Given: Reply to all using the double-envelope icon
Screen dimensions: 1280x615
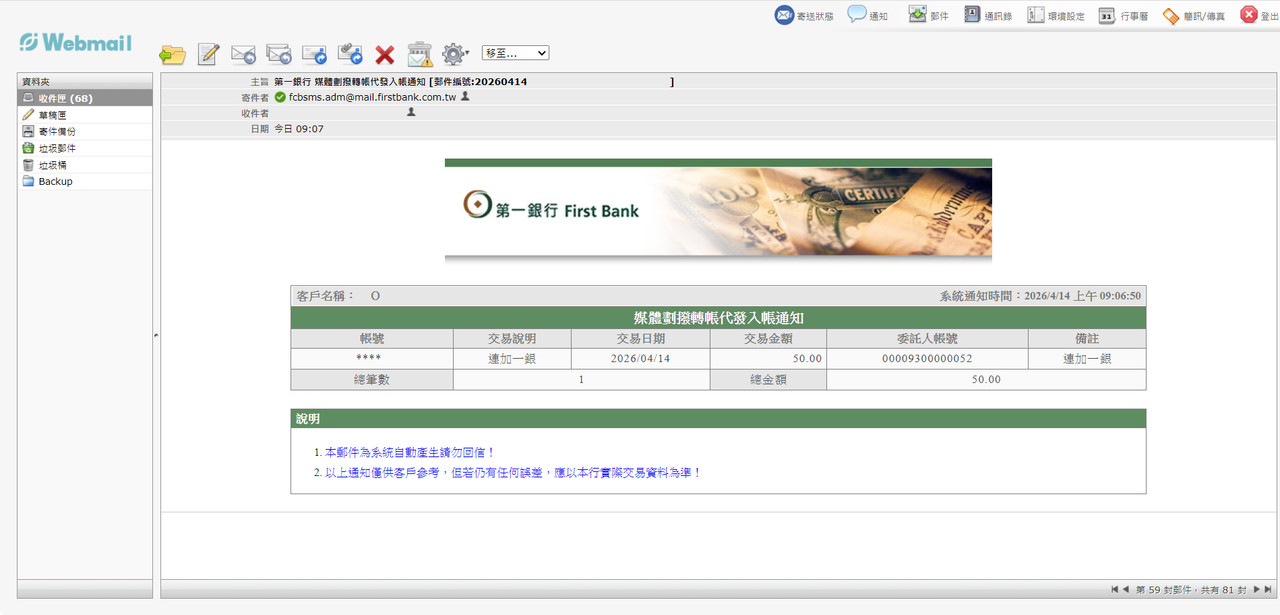Looking at the screenshot, I should tap(279, 54).
